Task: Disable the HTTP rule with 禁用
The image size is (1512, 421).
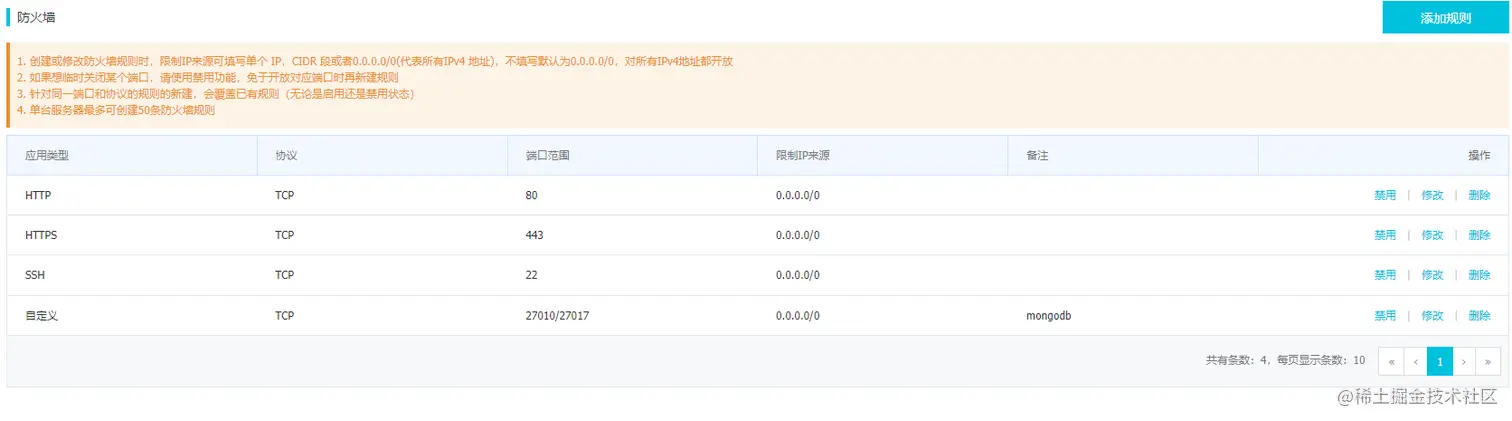Action: [1384, 195]
